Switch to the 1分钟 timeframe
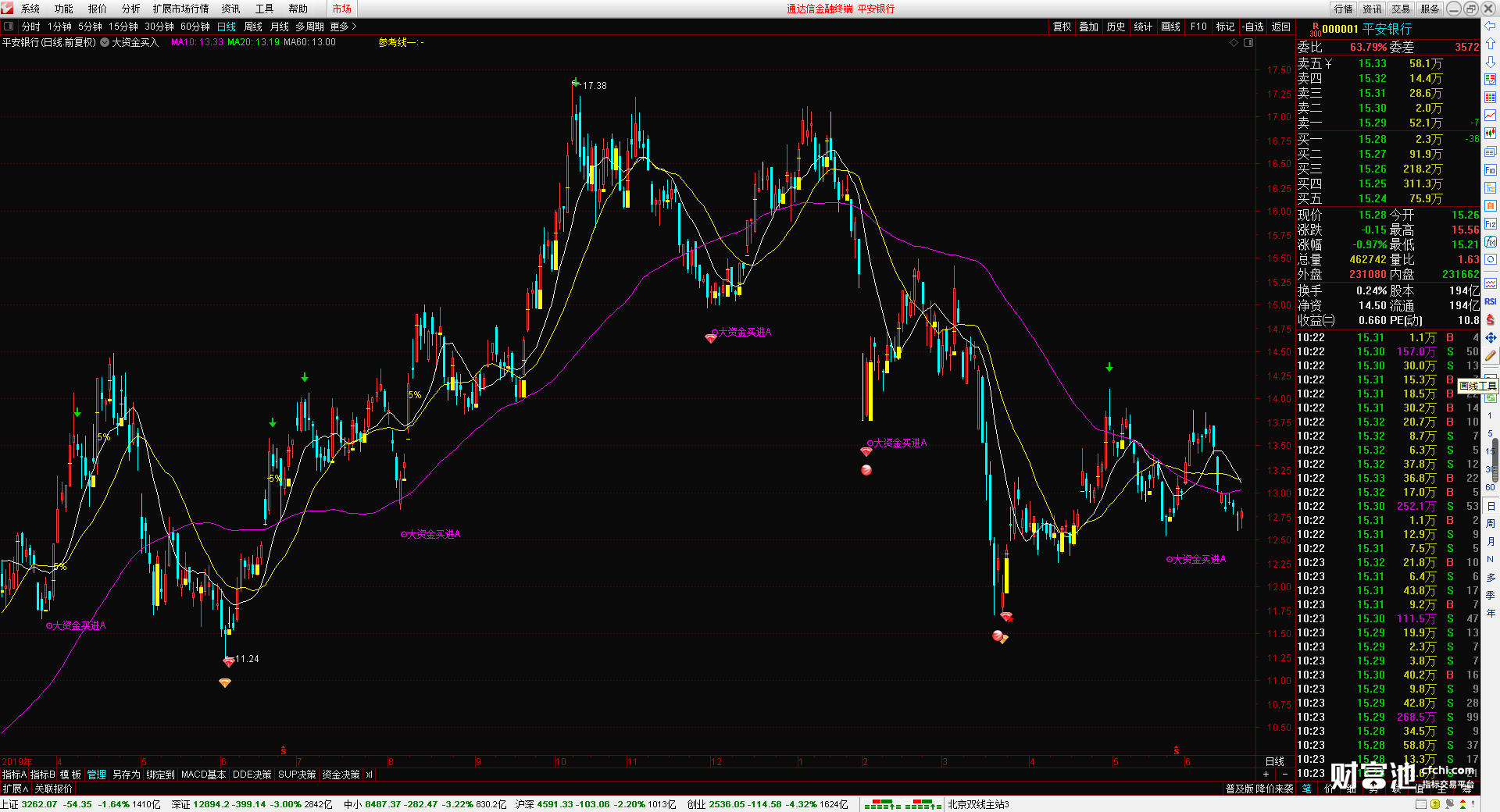This screenshot has width=1500, height=812. point(59,27)
